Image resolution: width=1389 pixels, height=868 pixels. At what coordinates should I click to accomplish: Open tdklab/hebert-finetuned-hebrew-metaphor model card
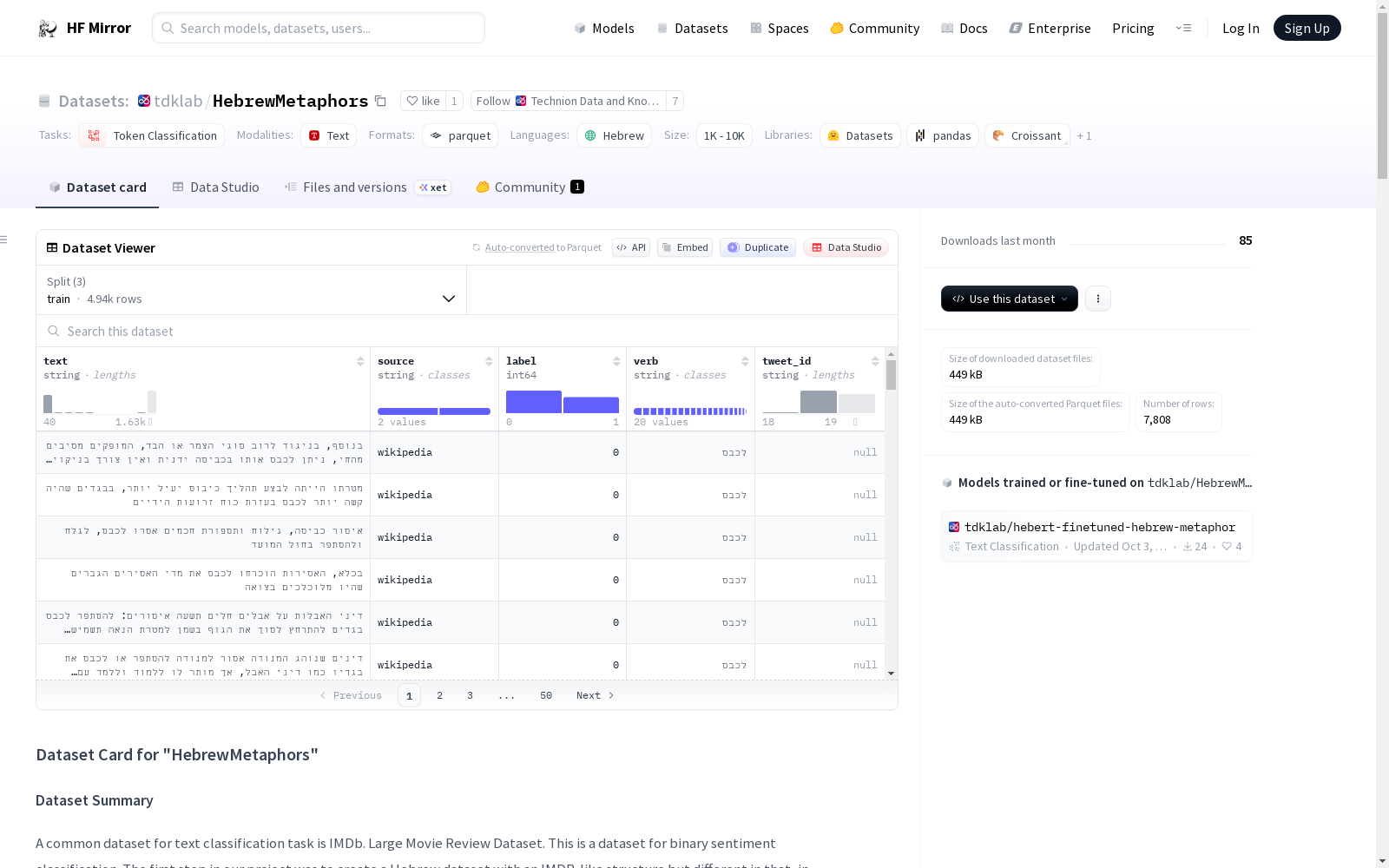coord(1096,536)
